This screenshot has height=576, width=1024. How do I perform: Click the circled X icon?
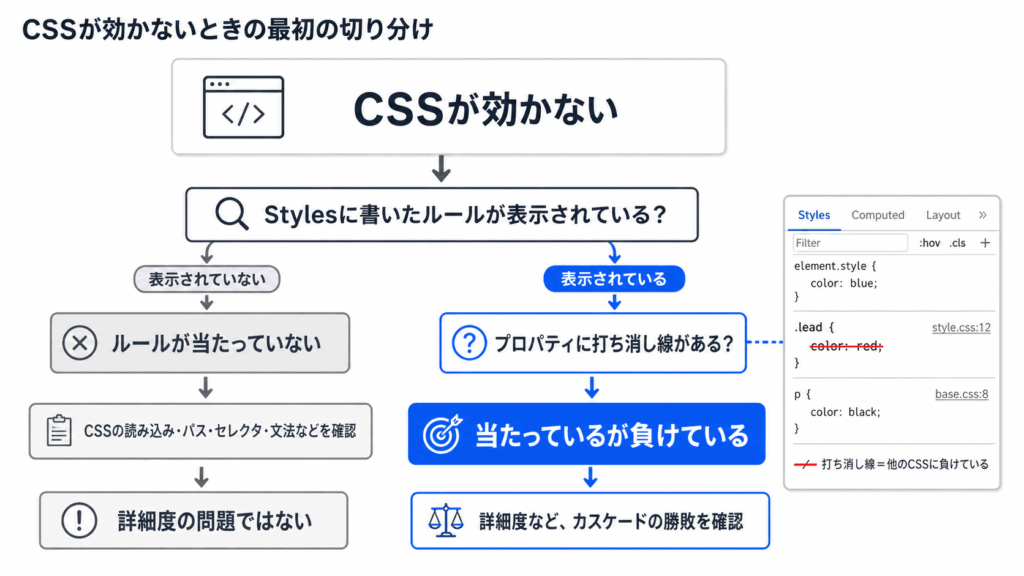pyautogui.click(x=80, y=343)
